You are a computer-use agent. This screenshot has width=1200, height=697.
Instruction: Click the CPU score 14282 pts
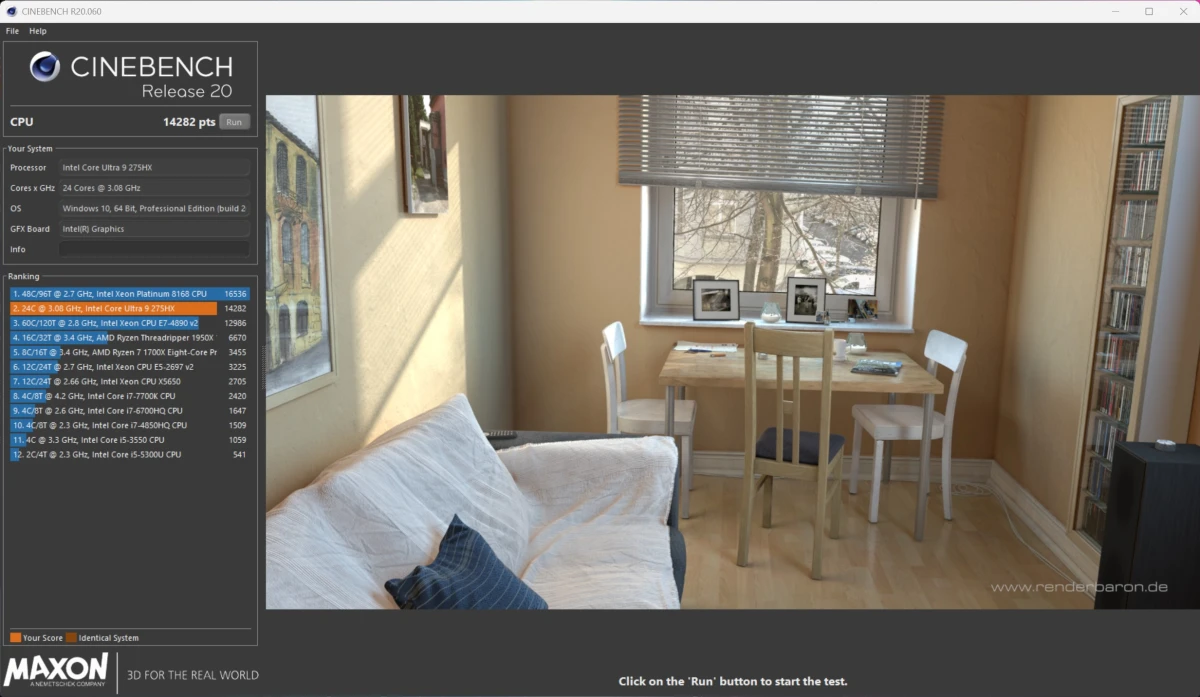tap(189, 122)
